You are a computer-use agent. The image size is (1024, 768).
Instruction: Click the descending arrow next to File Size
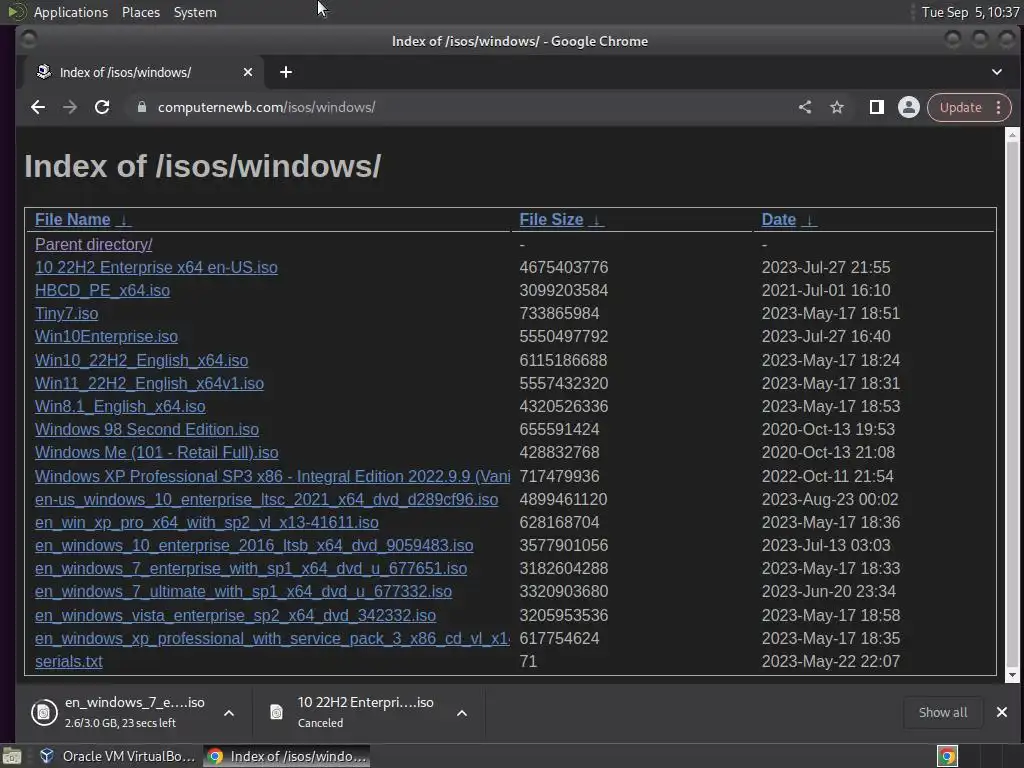(x=596, y=220)
